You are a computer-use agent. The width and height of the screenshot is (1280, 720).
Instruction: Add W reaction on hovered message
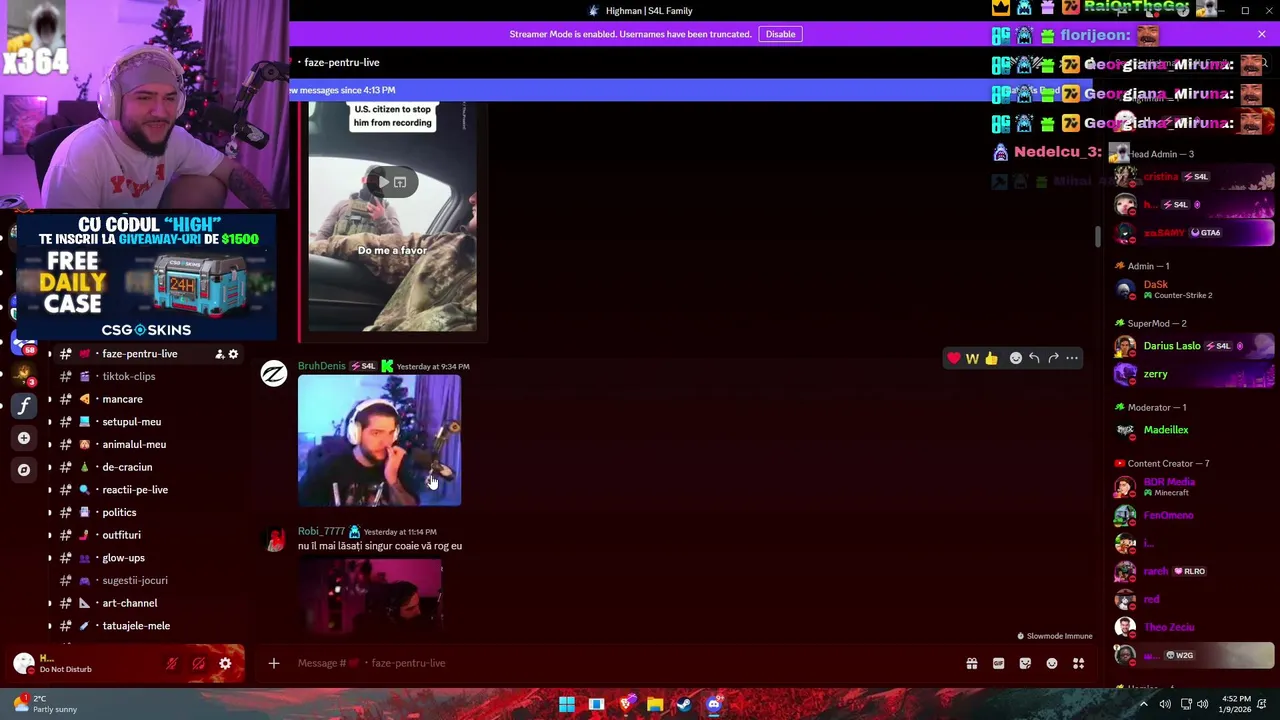(x=972, y=358)
